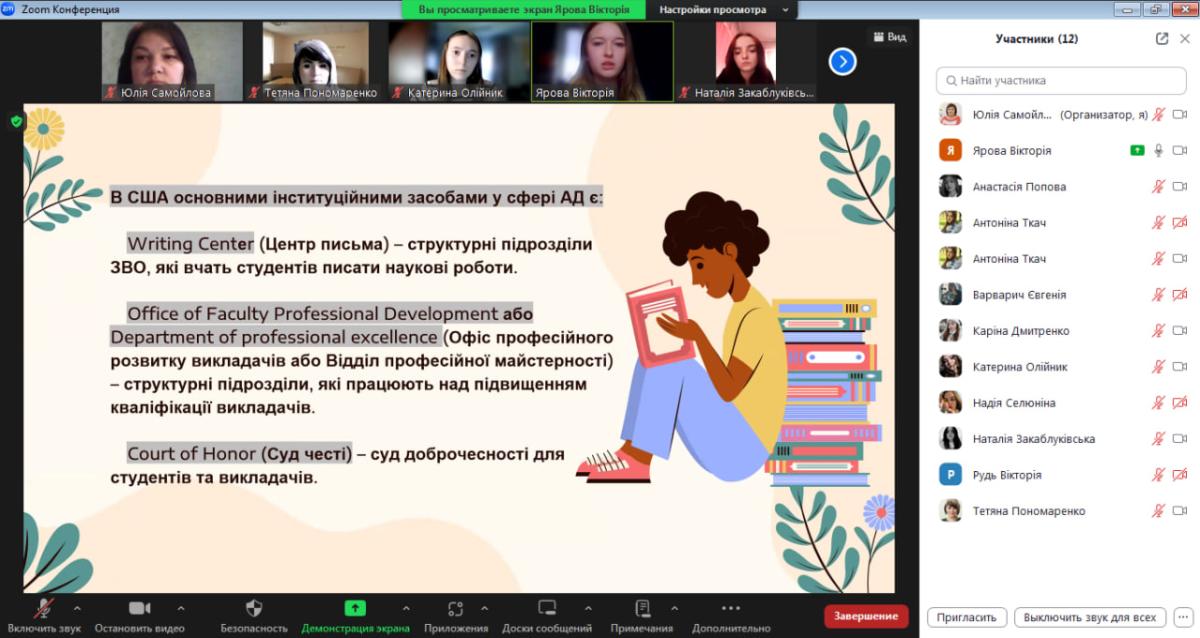Click Надія Селюніна's disabled camera icon
This screenshot has width=1200, height=638.
1180,402
